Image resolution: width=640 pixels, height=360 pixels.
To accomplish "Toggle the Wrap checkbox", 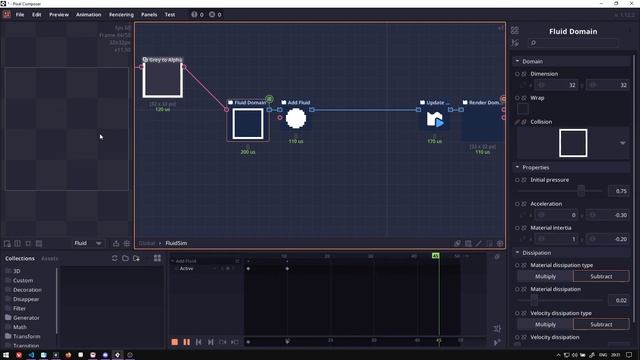I will 523,109.
